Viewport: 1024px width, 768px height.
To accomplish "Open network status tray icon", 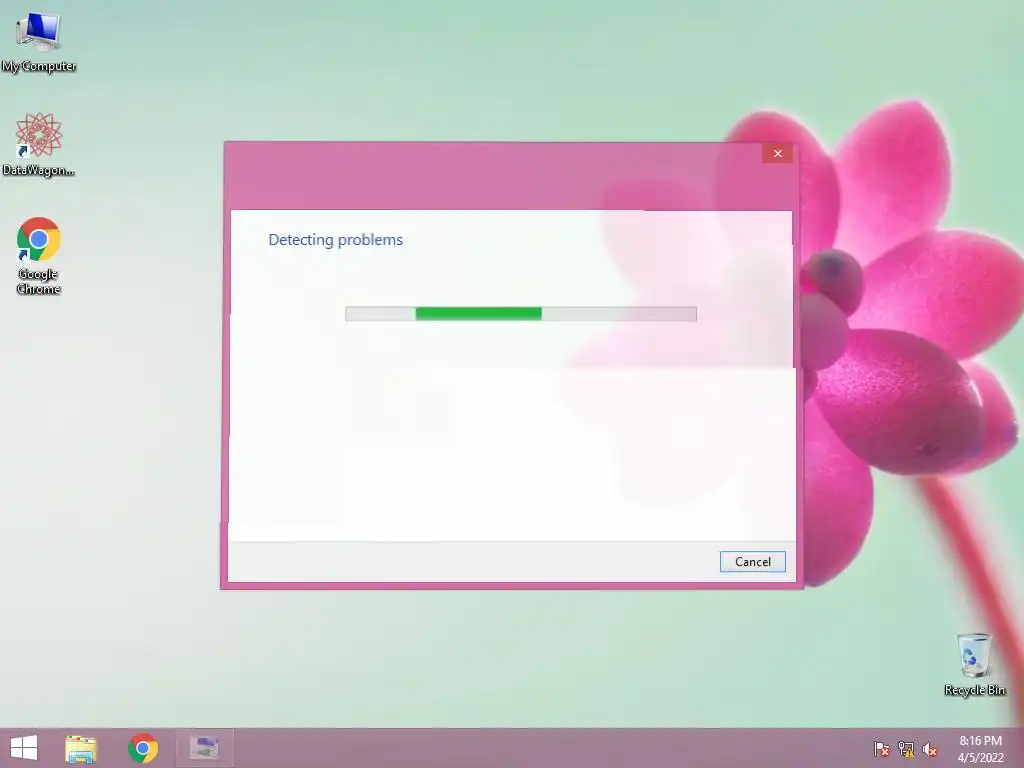I will point(906,749).
